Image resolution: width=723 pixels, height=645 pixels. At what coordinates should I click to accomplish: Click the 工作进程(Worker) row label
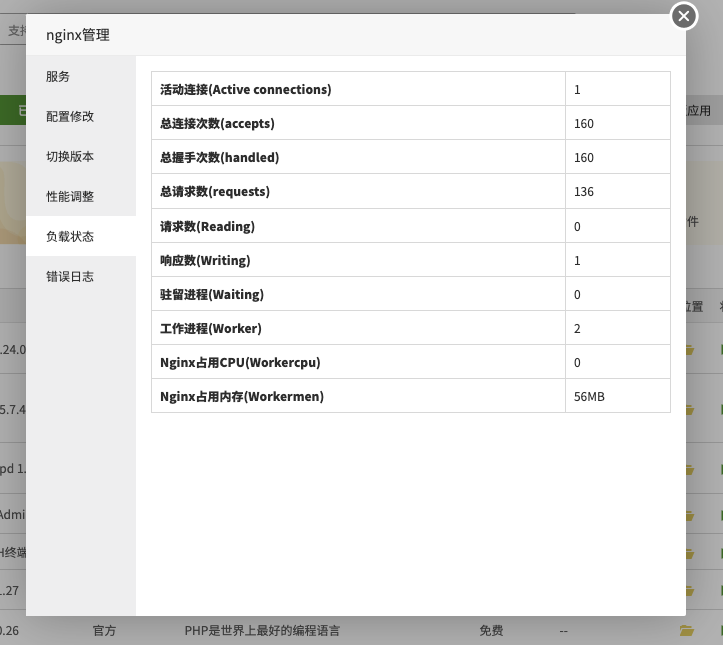pyautogui.click(x=211, y=329)
